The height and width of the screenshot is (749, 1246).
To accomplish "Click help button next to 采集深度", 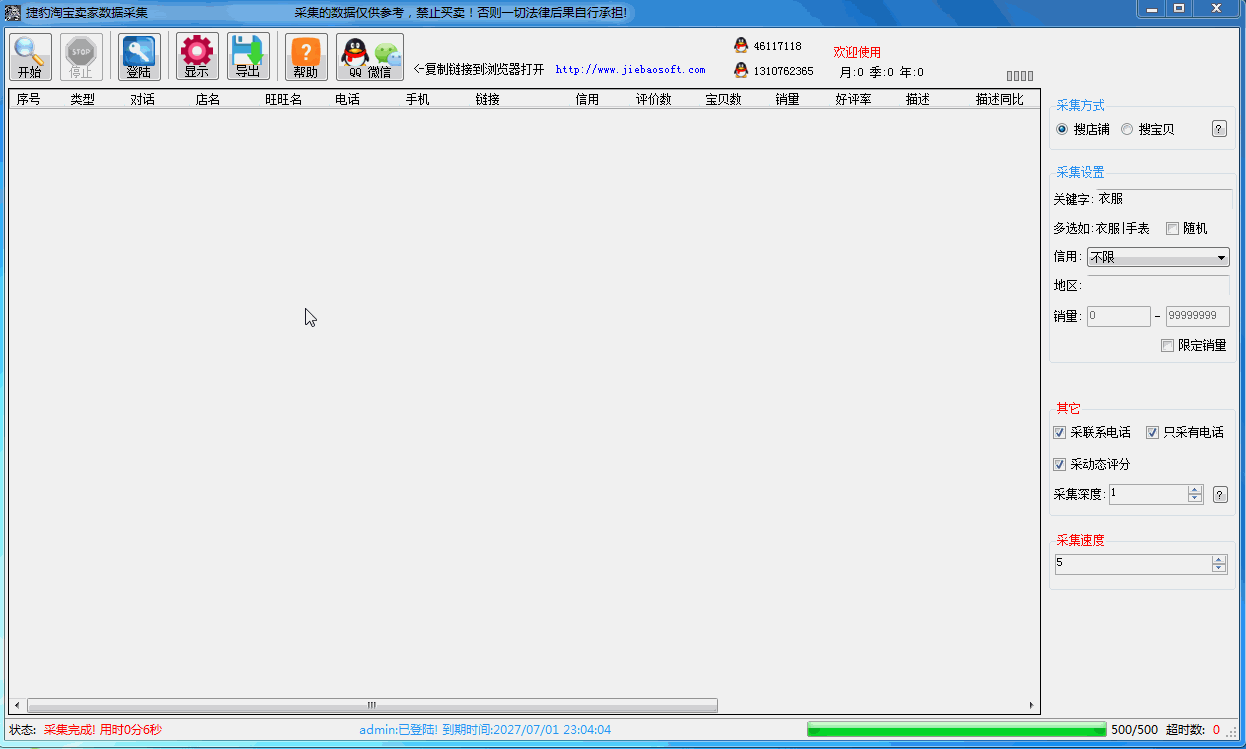I will coord(1220,494).
